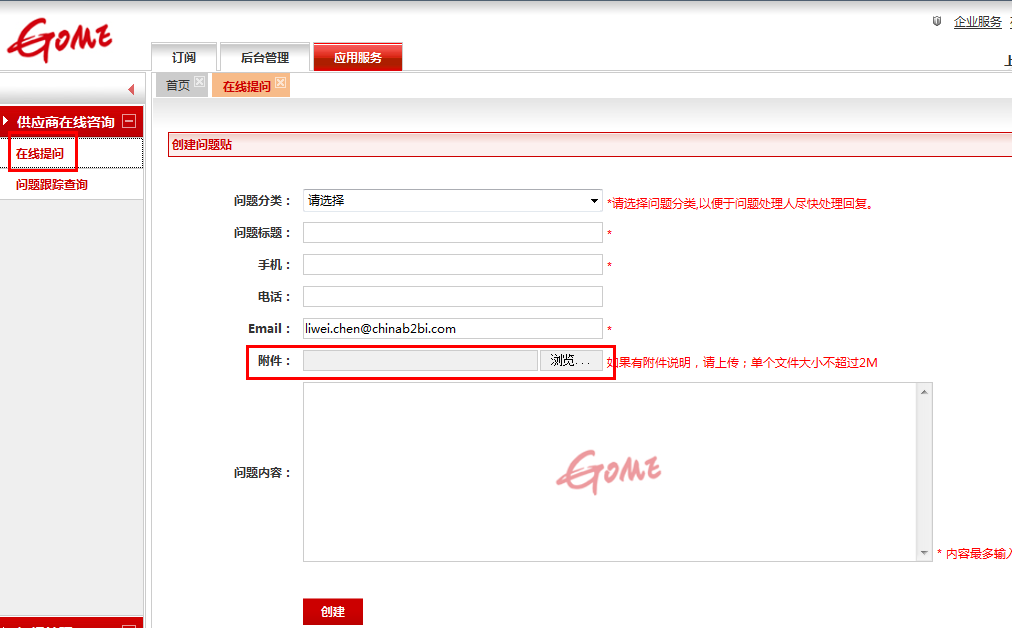Switch to the 首页 page tab
The width and height of the screenshot is (1012, 628).
178,86
